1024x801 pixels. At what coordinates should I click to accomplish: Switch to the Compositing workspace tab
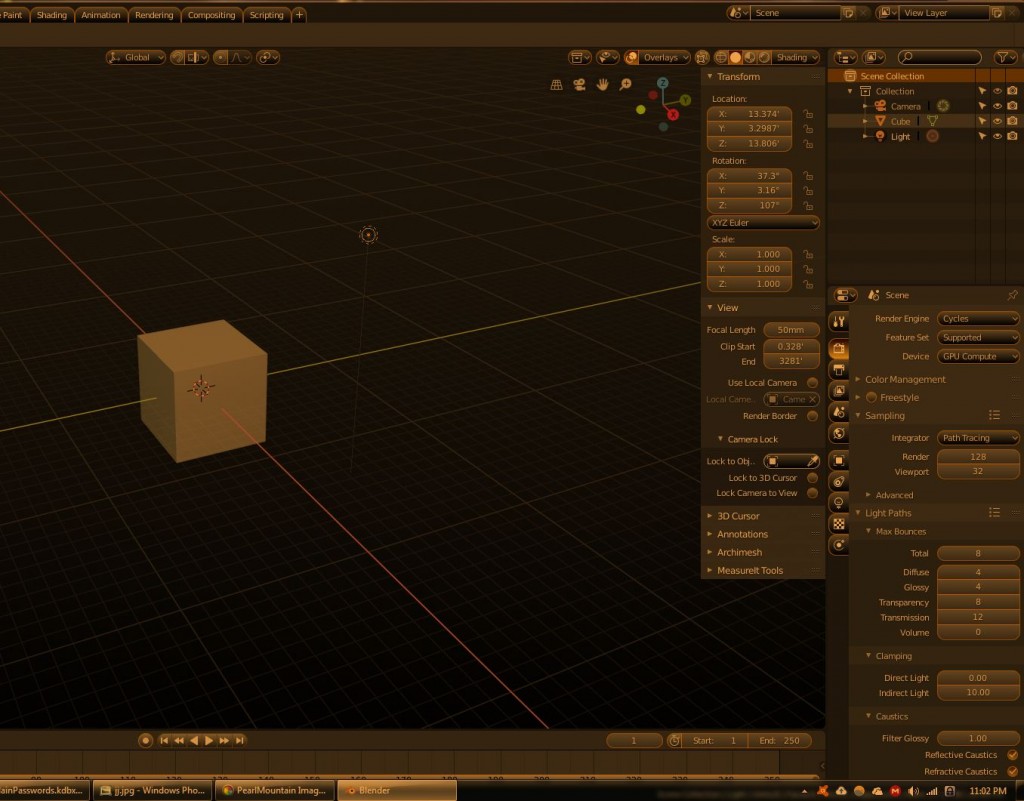(x=212, y=15)
